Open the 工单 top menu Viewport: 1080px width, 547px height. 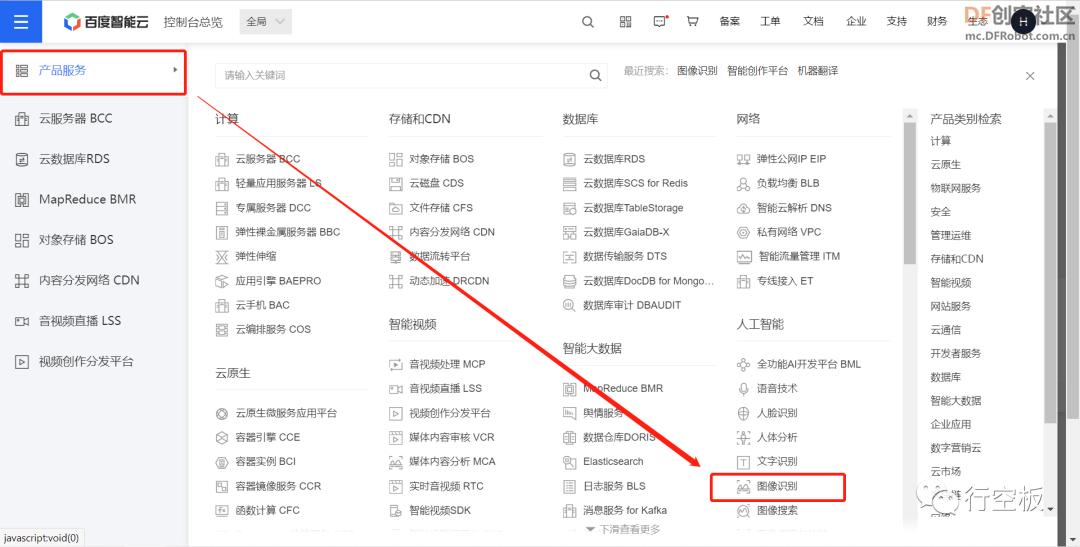point(770,21)
